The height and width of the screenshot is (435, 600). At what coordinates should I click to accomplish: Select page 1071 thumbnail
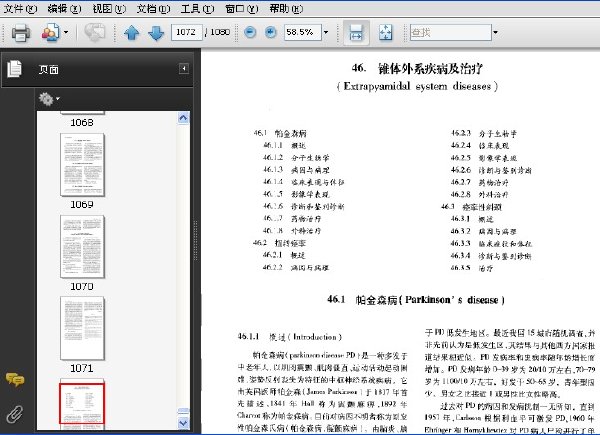(x=82, y=328)
